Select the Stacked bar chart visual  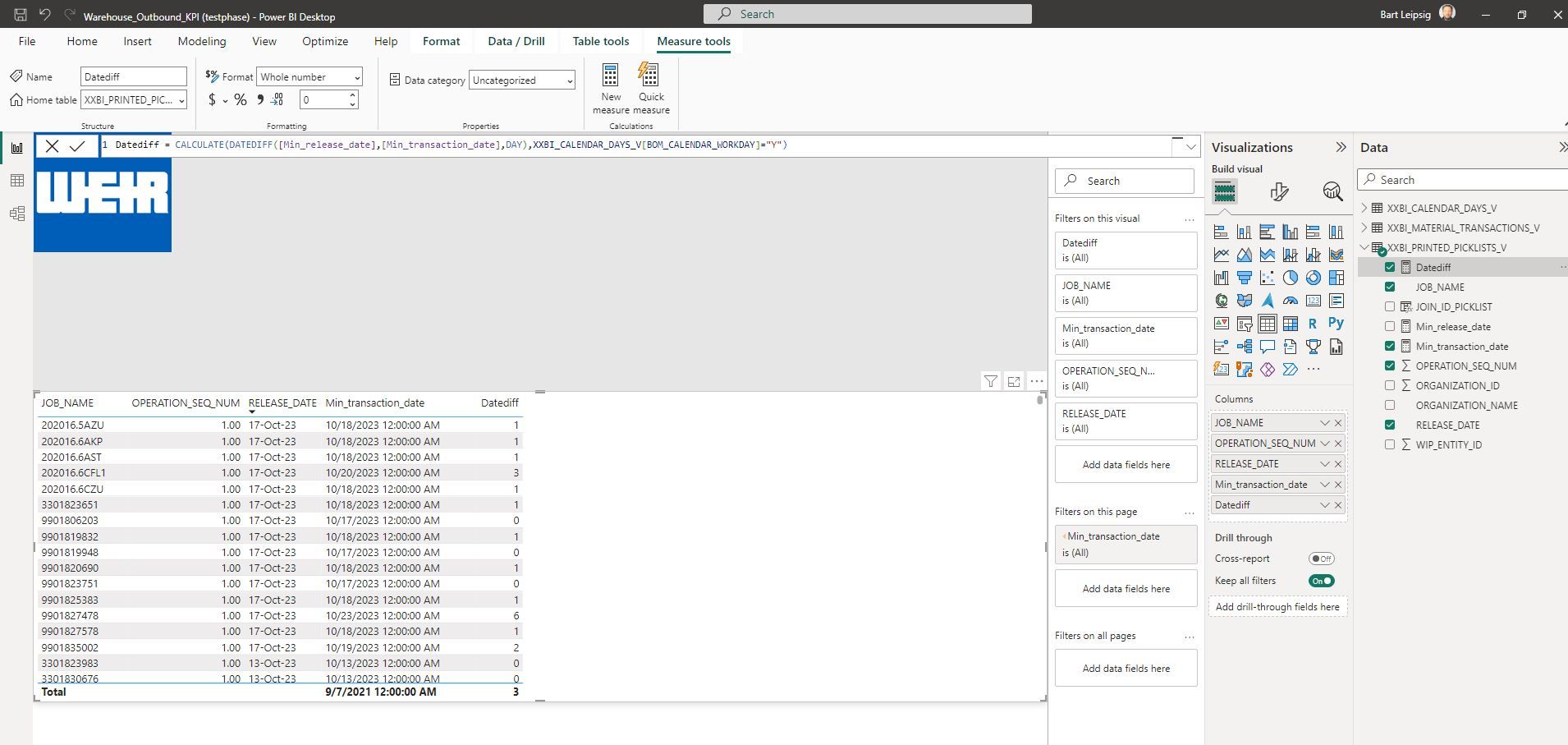point(1222,232)
